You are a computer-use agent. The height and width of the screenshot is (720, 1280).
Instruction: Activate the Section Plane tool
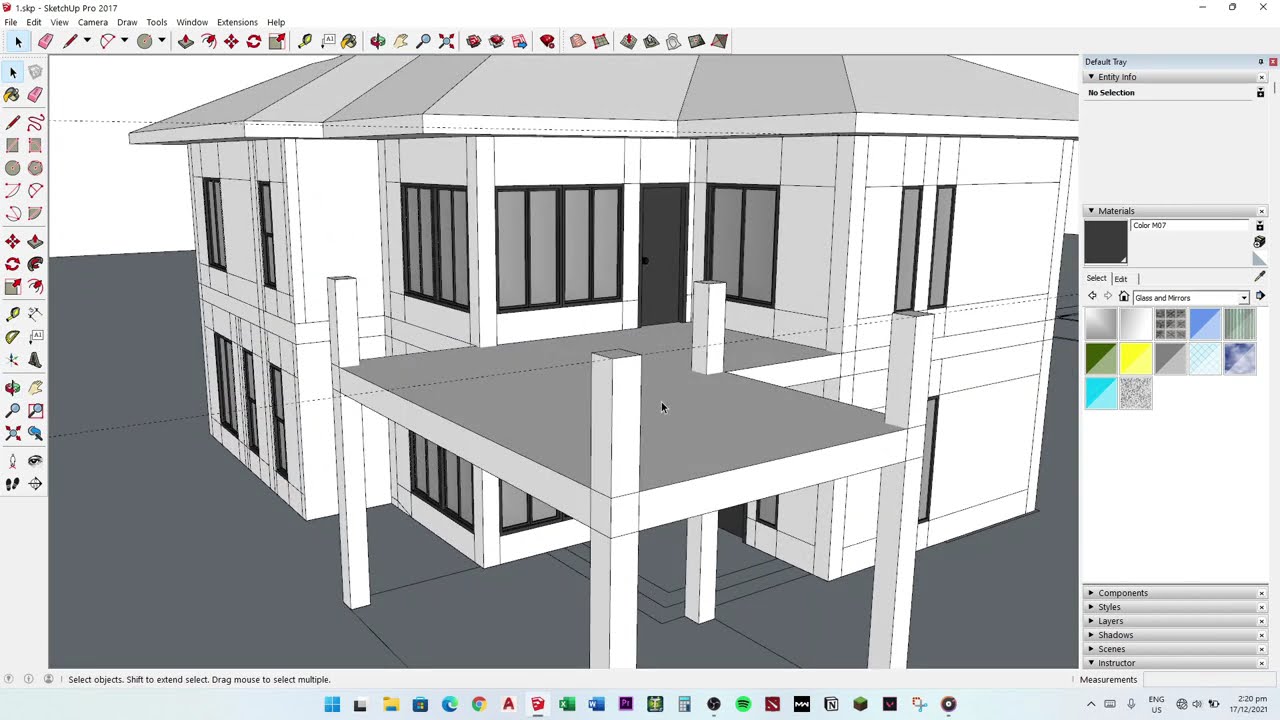pyautogui.click(x=35, y=484)
